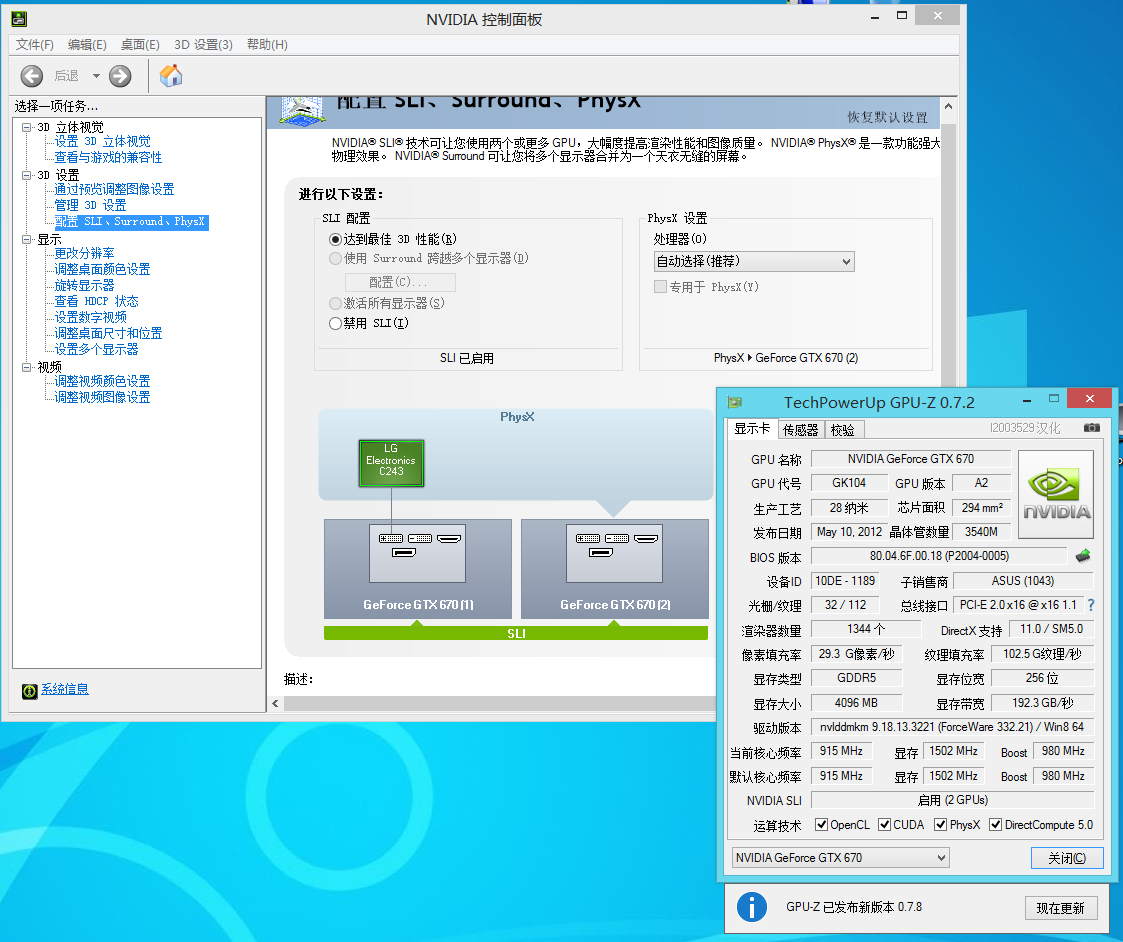Click the Back arrow in NVIDIA toolbar
Image resolution: width=1123 pixels, height=942 pixels.
point(32,76)
